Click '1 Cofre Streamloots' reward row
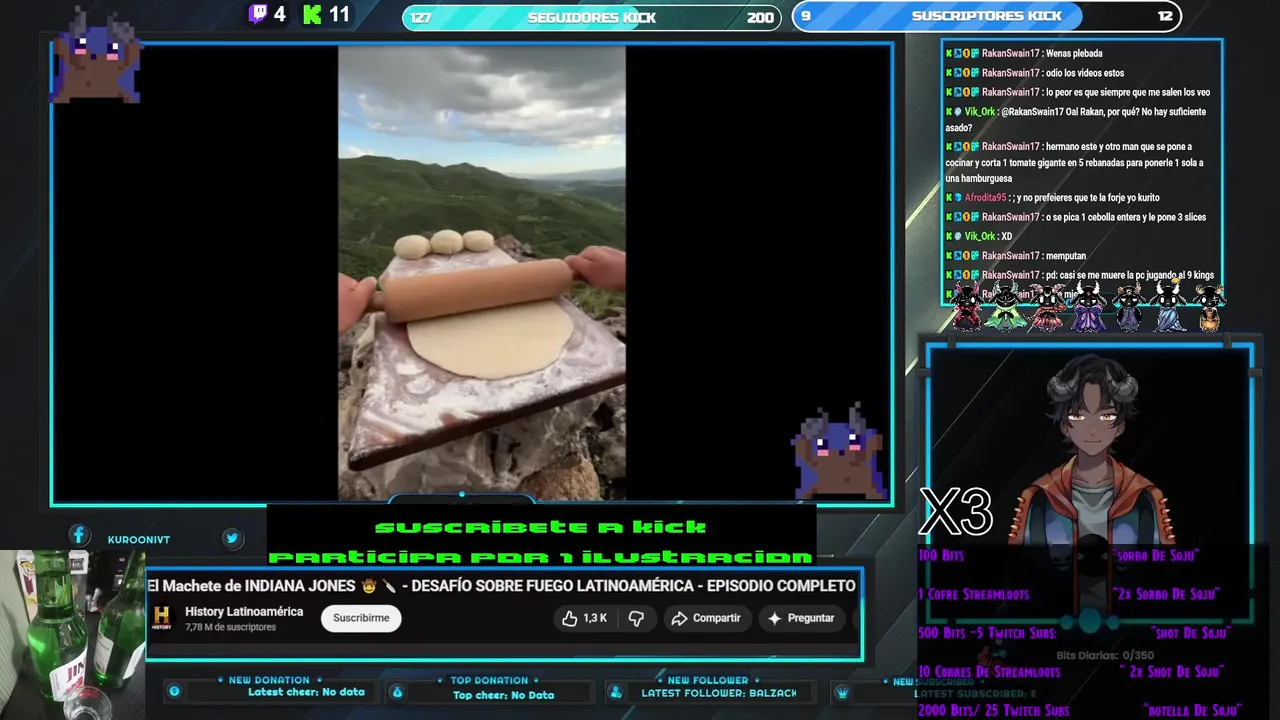This screenshot has width=1280, height=720. coord(1068,594)
